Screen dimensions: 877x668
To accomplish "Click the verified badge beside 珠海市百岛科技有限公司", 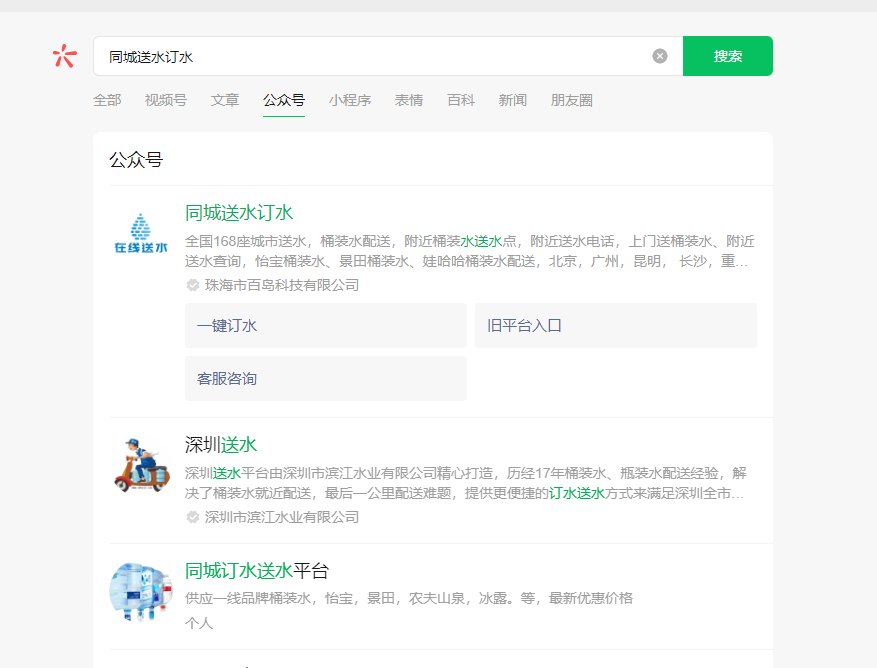I will 192,285.
